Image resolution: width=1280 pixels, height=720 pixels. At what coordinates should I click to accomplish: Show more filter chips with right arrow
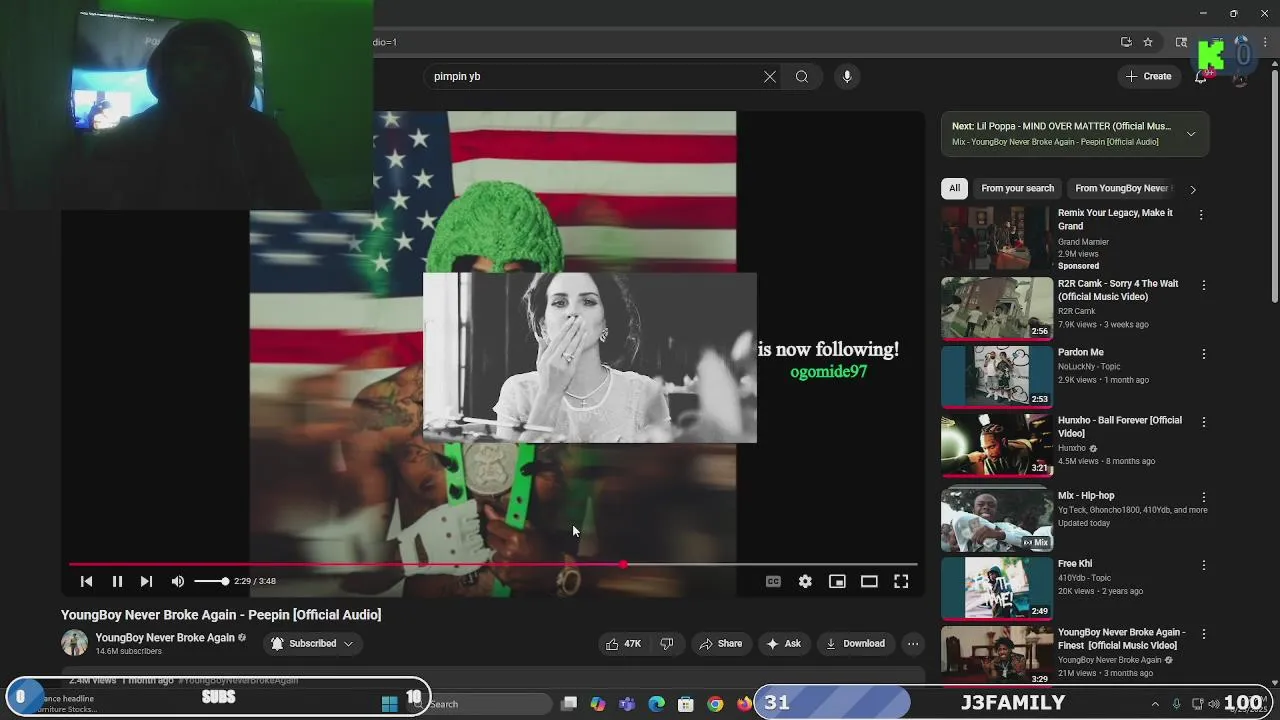click(1192, 189)
